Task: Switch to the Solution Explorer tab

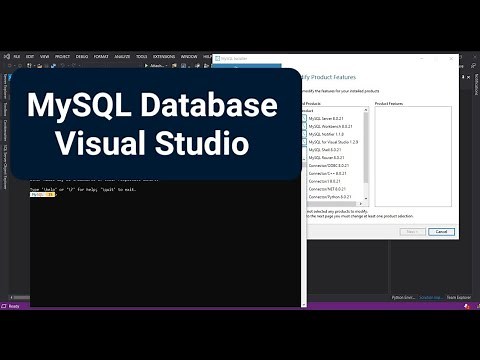Action: (x=431, y=297)
